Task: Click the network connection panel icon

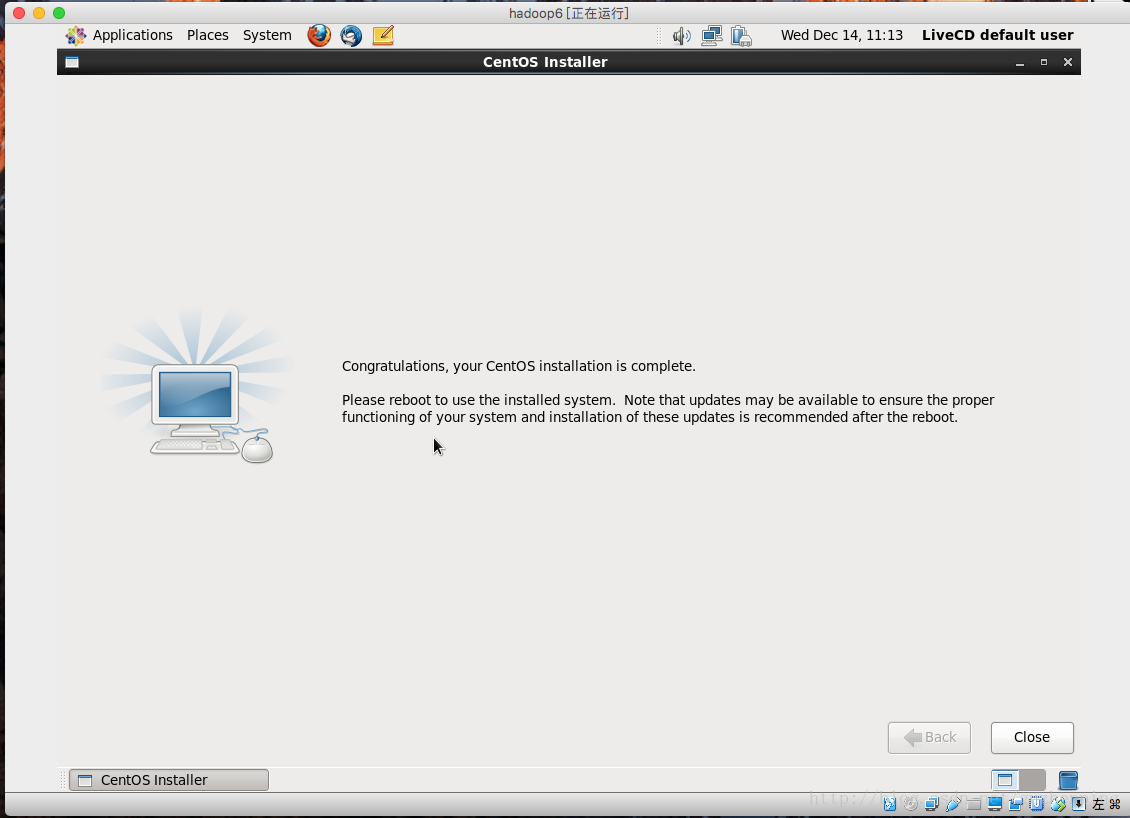Action: tap(712, 36)
